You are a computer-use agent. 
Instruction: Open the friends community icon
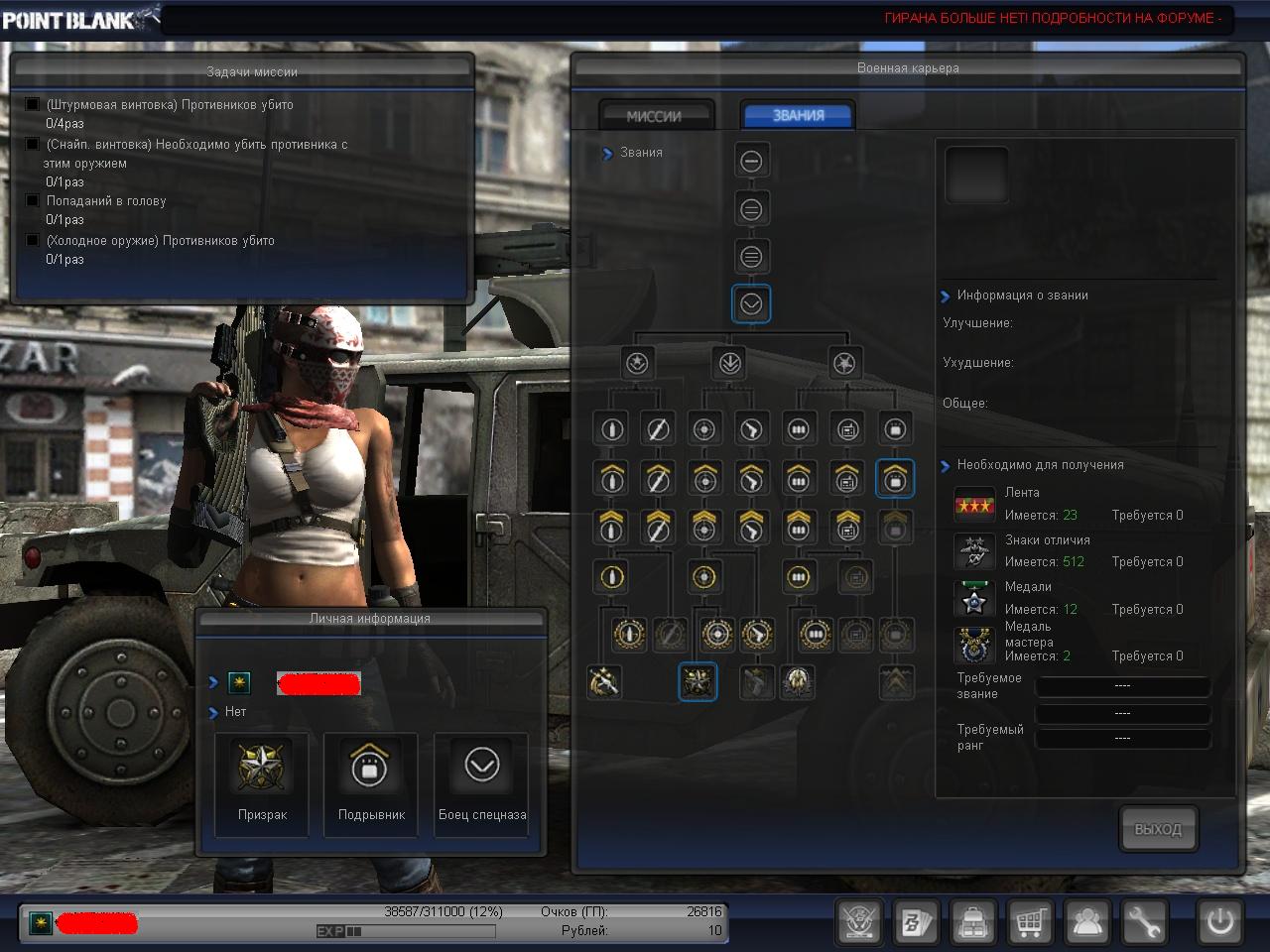(1087, 922)
